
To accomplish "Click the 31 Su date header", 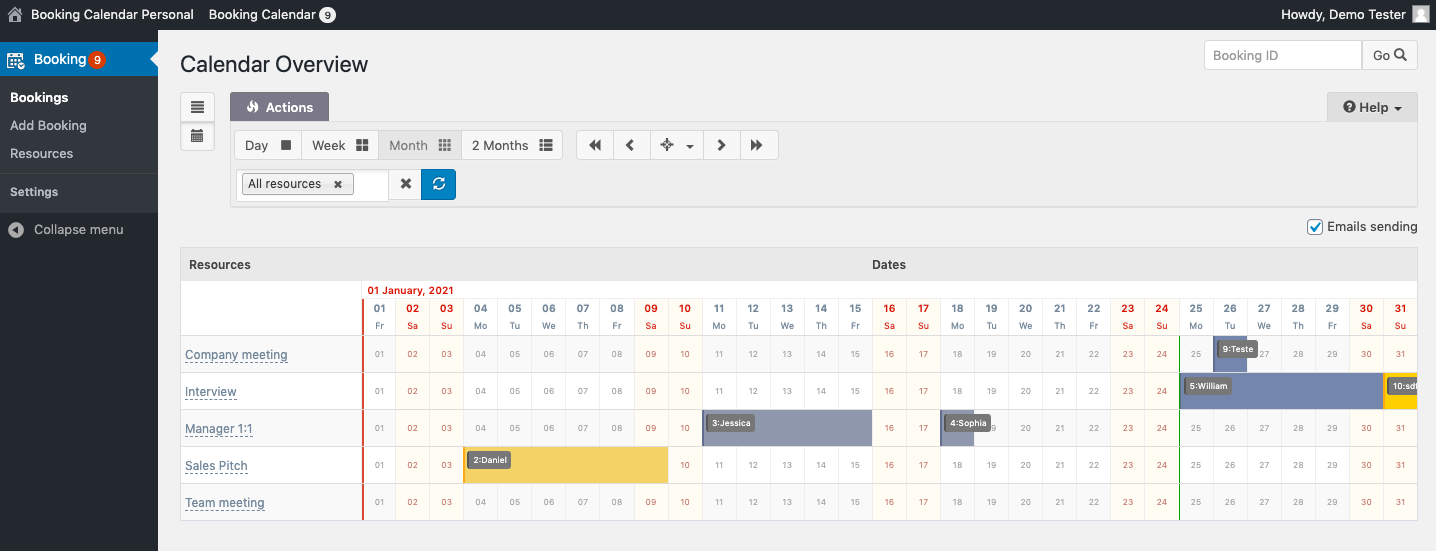I will pos(1400,317).
